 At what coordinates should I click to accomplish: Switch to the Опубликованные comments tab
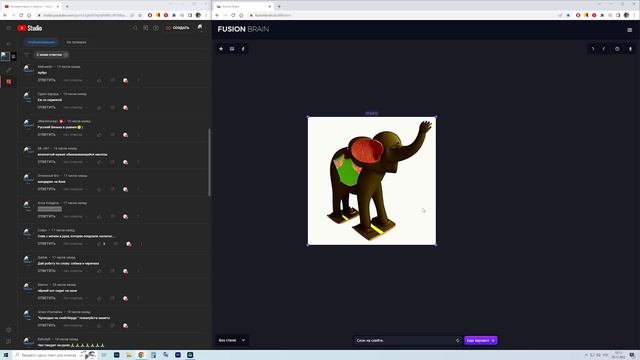point(41,42)
